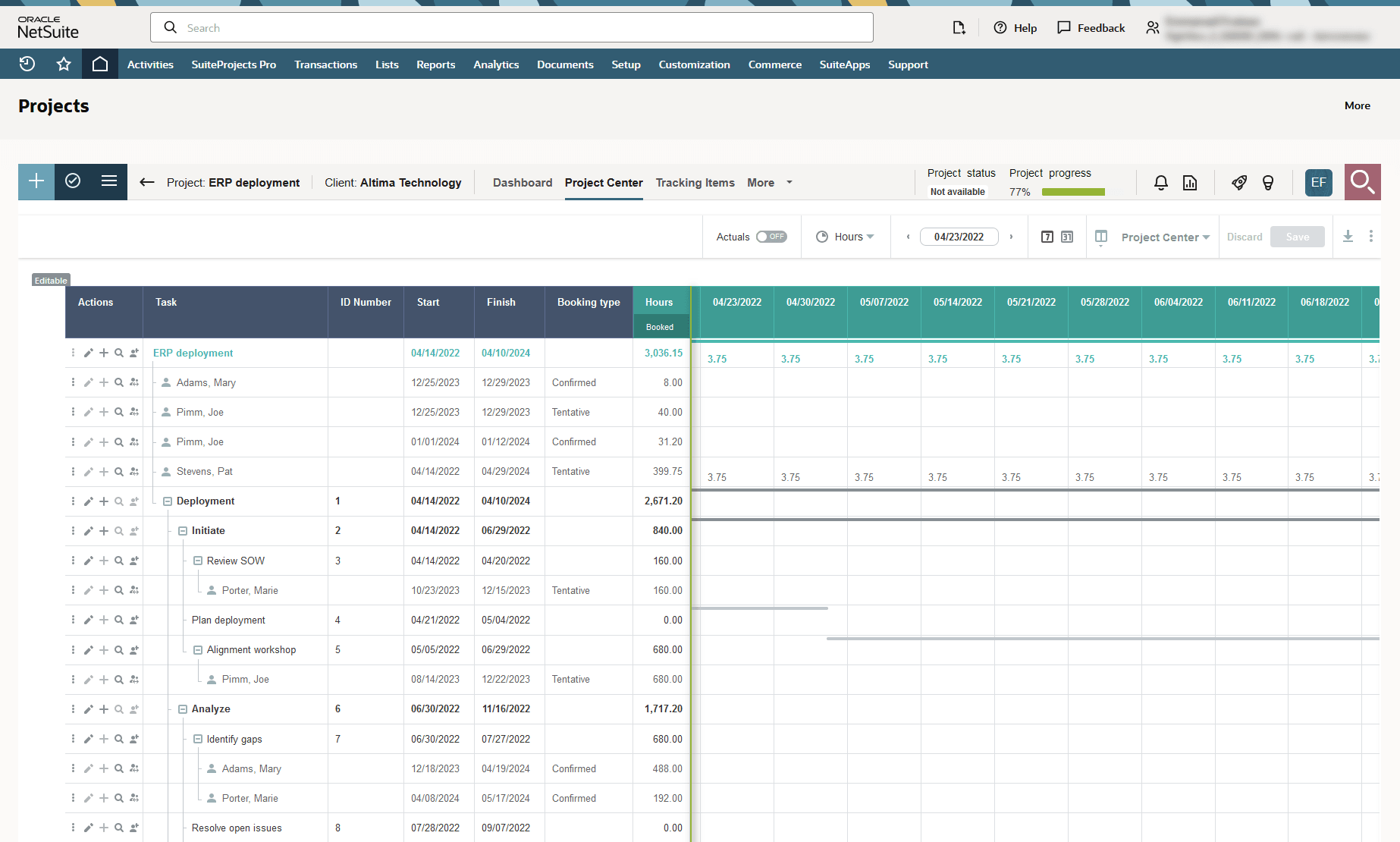Viewport: 1400px width, 842px height.
Task: Switch to week view using the 7 icon
Action: click(1047, 237)
